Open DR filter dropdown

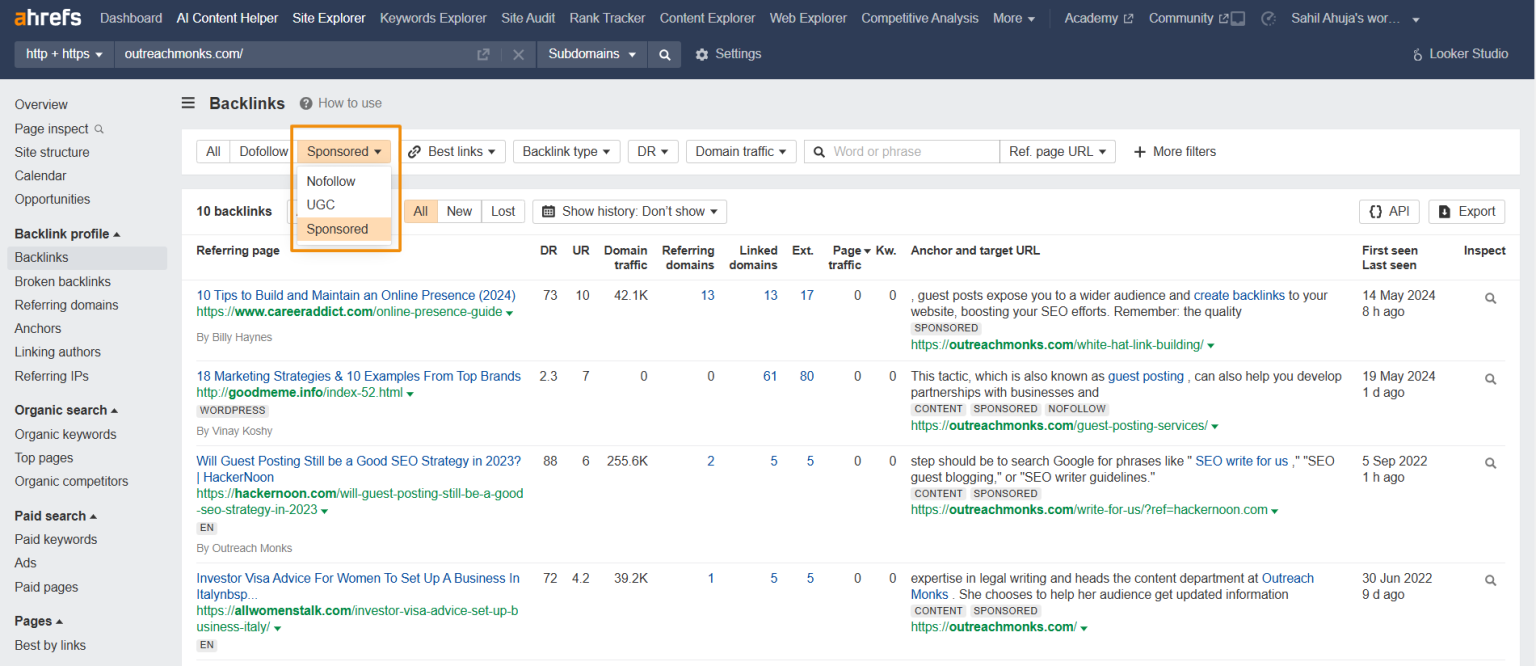click(654, 152)
